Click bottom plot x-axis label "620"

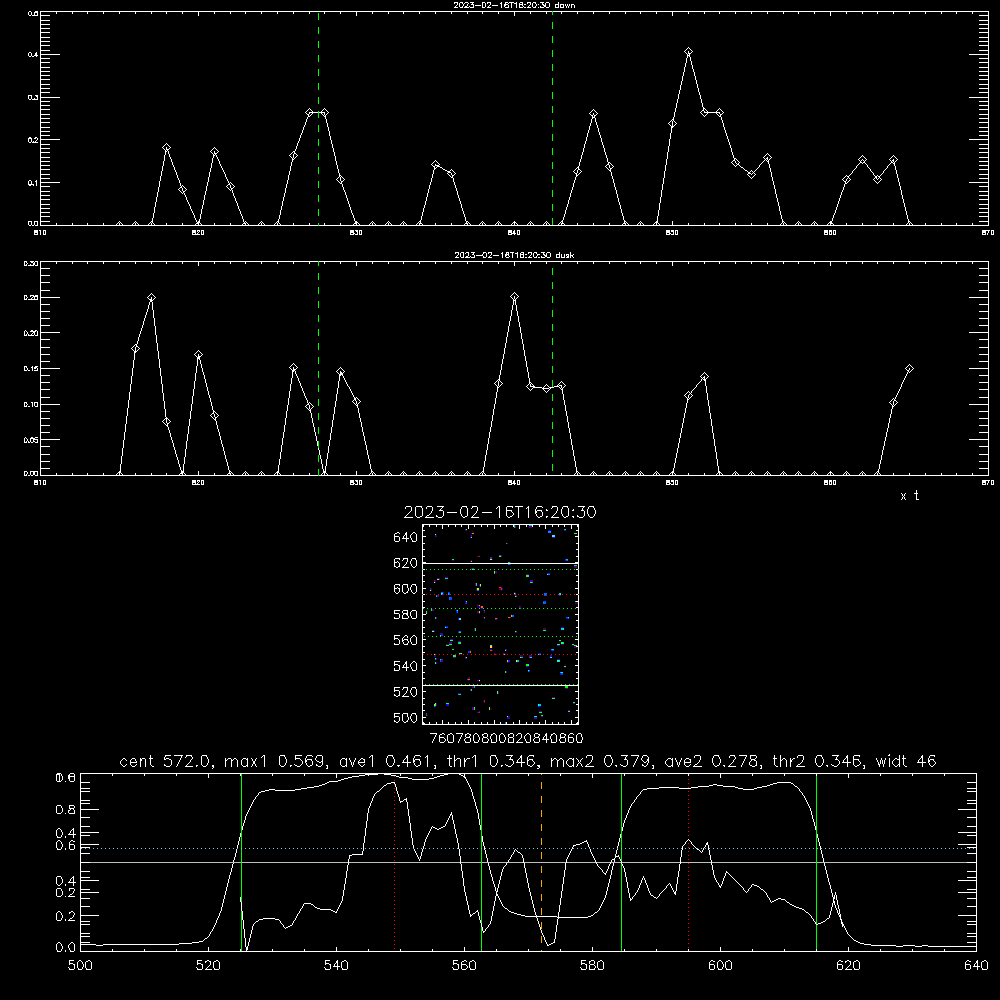point(848,966)
